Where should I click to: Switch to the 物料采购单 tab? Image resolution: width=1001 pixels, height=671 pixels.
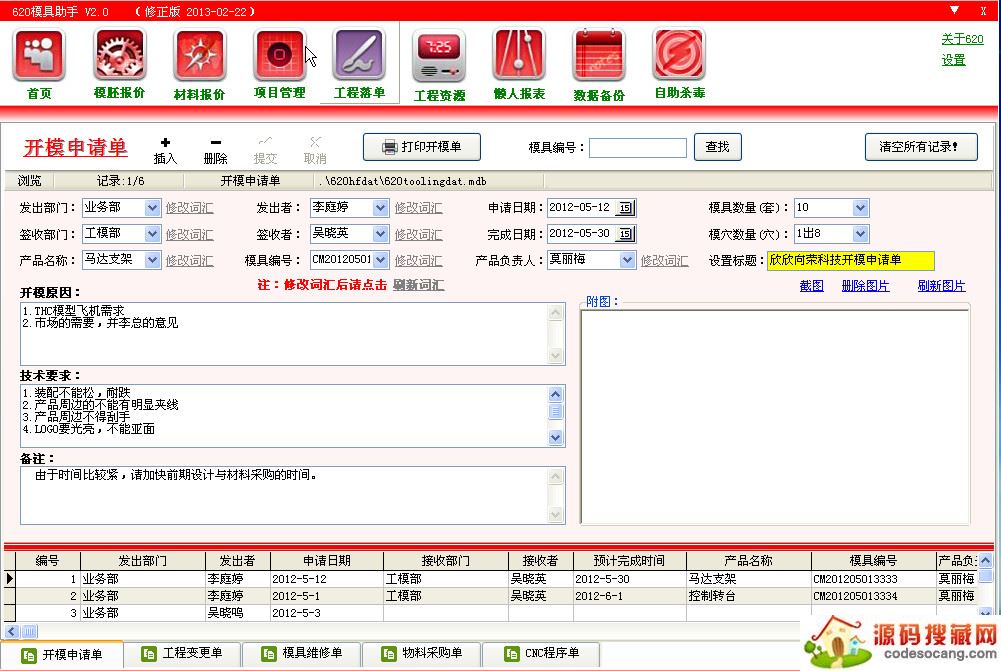pyautogui.click(x=422, y=654)
